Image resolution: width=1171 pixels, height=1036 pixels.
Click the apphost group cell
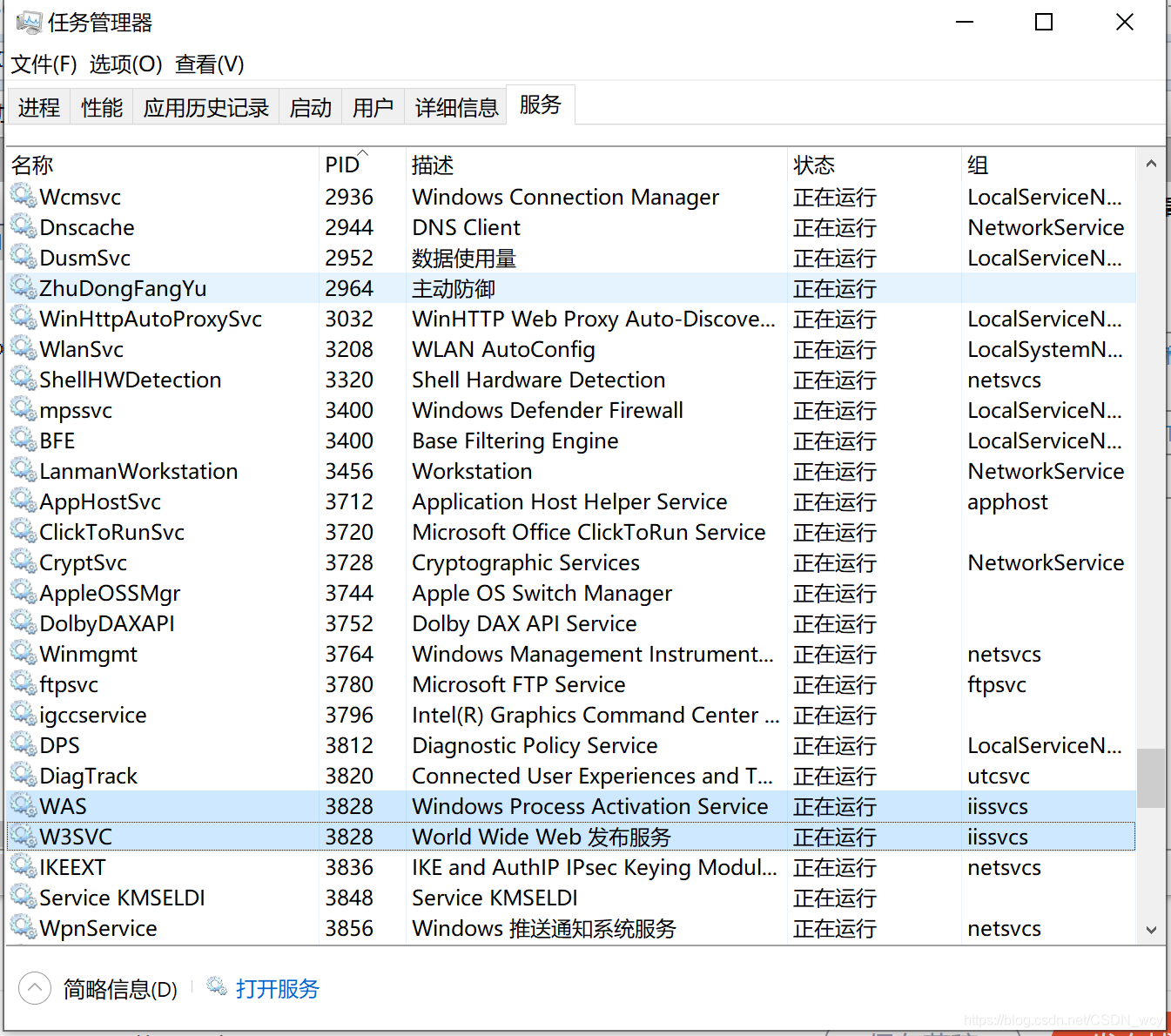(x=1007, y=501)
